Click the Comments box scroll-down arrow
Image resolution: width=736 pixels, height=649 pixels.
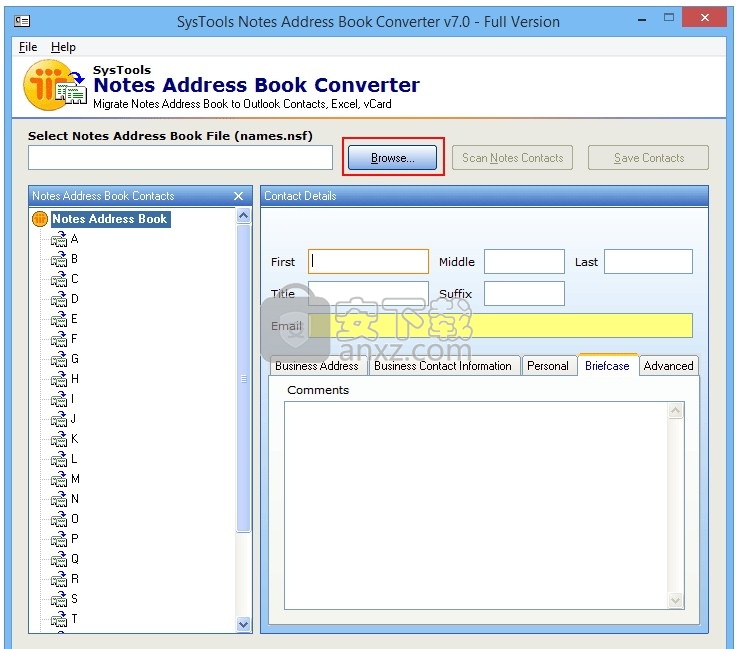pos(675,600)
